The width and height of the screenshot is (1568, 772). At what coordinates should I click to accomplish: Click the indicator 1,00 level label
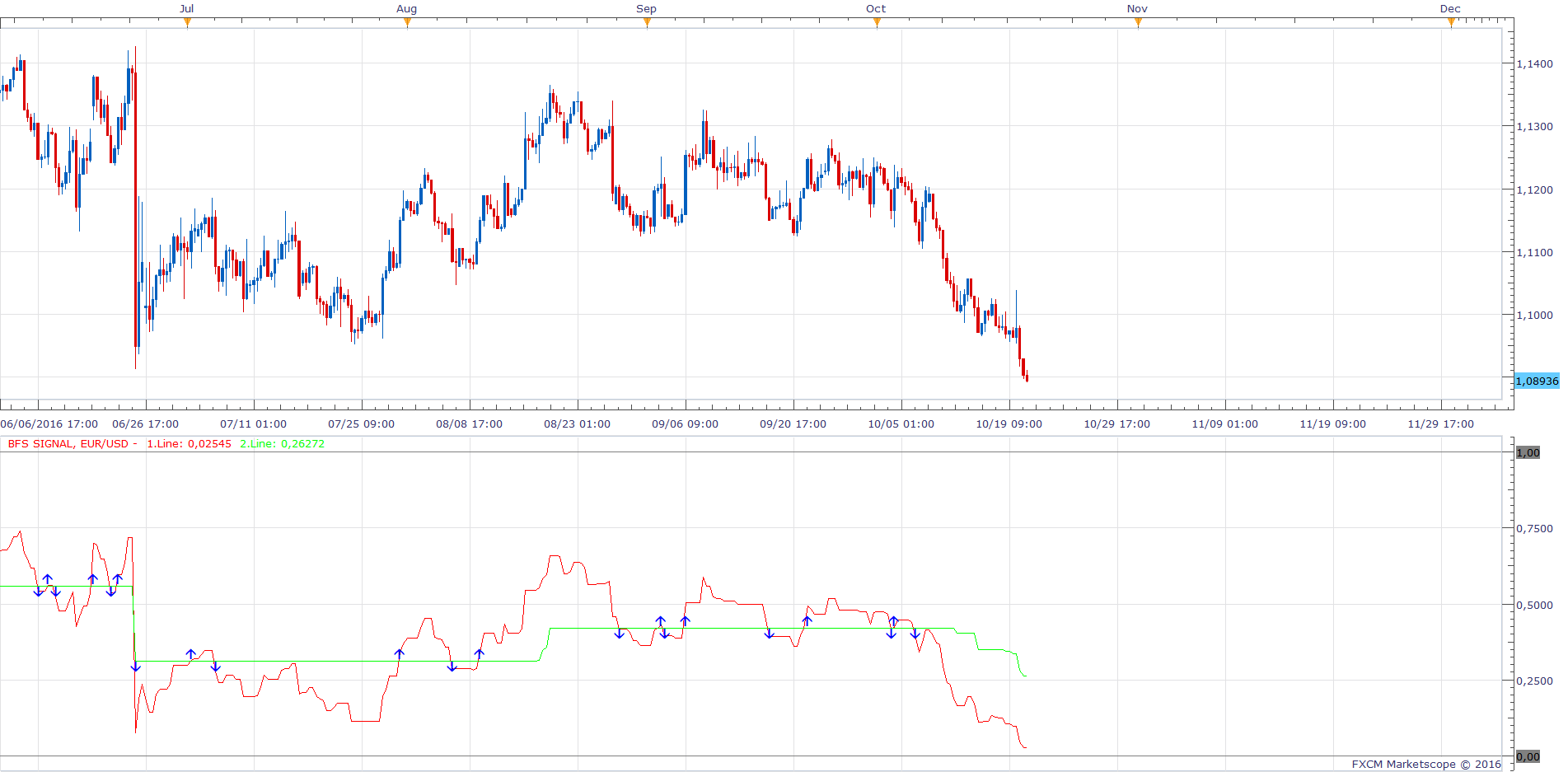1528,452
